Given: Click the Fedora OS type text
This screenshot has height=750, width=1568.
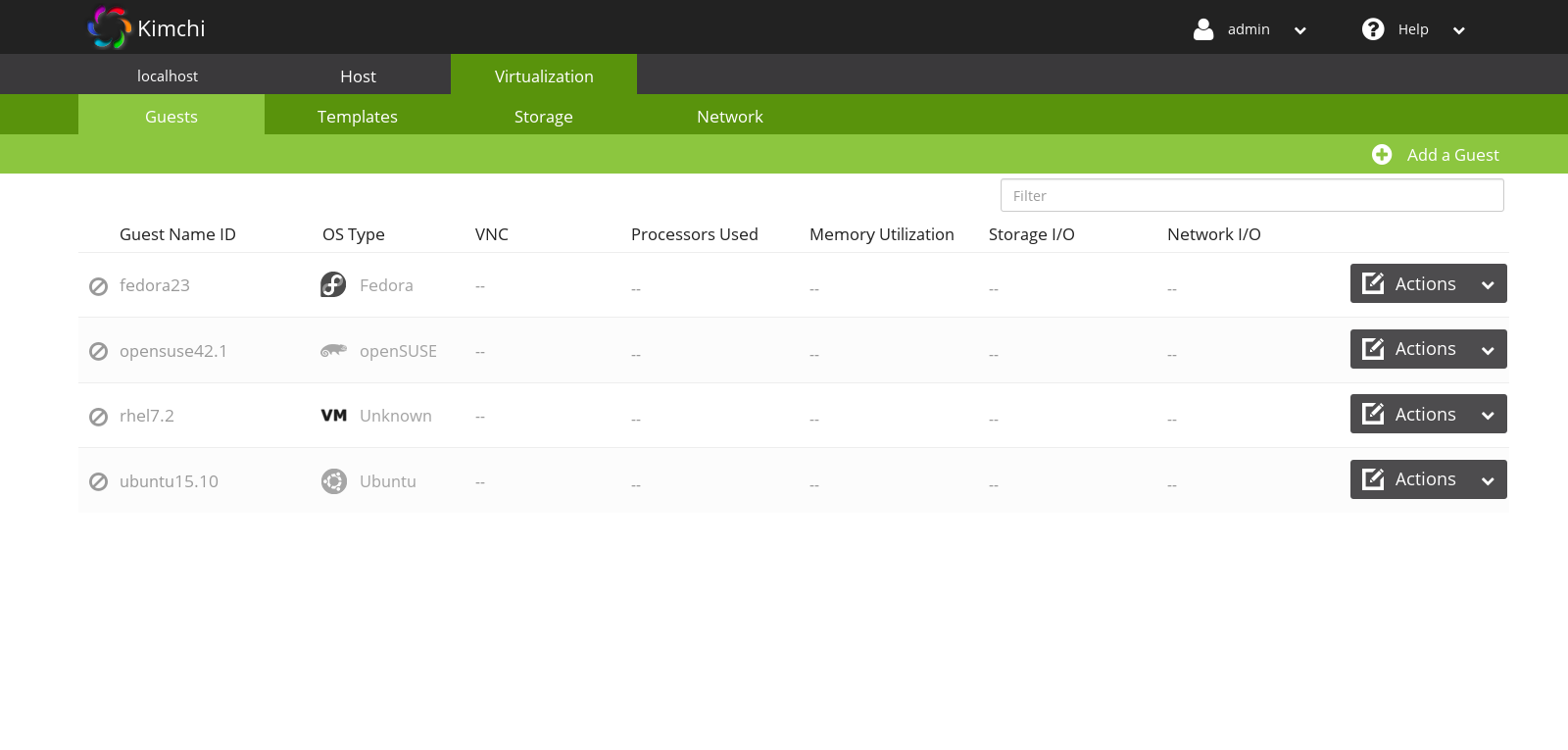Looking at the screenshot, I should click(386, 285).
